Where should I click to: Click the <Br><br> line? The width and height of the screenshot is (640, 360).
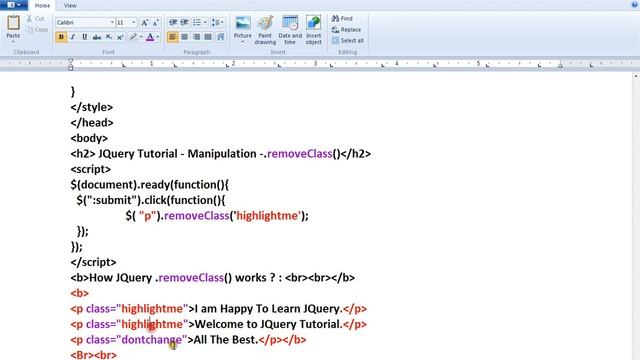pos(93,355)
